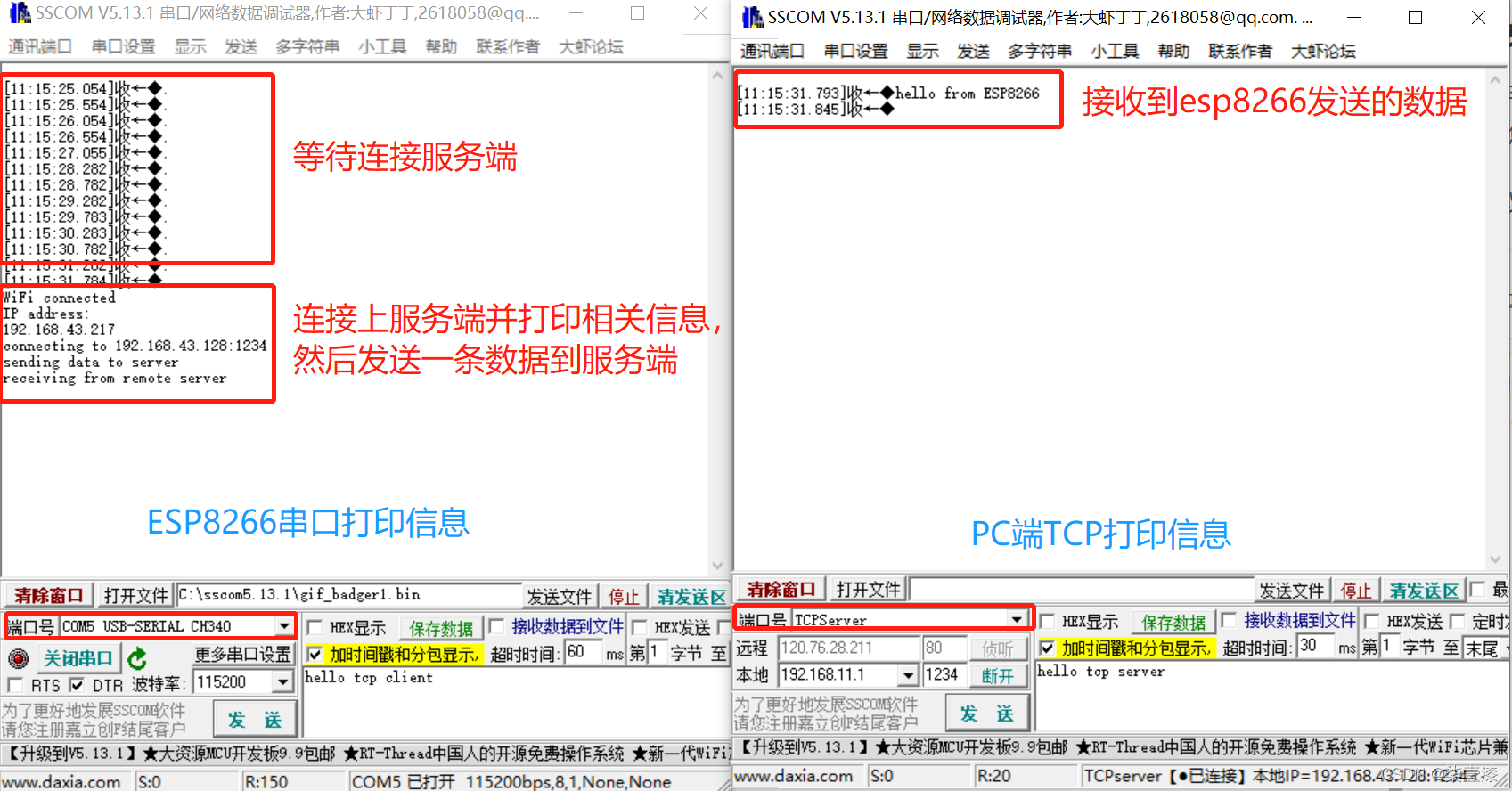1512x791 pixels.
Task: Click 发送文件 button in right window
Action: (x=1291, y=590)
